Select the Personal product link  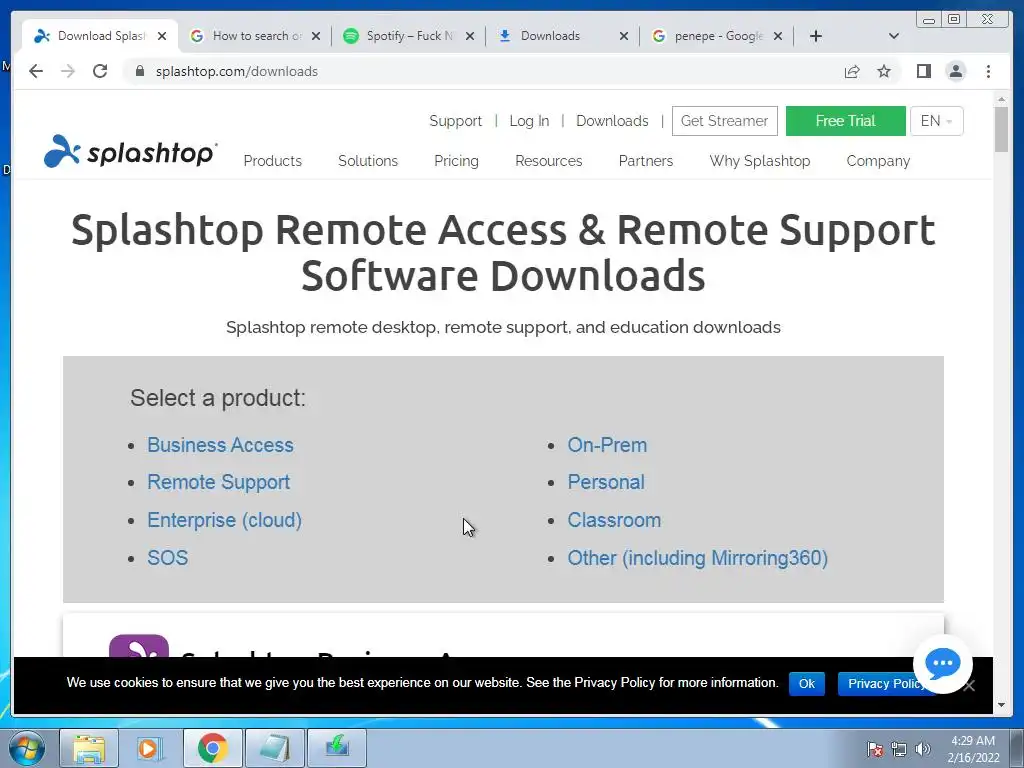[x=605, y=482]
